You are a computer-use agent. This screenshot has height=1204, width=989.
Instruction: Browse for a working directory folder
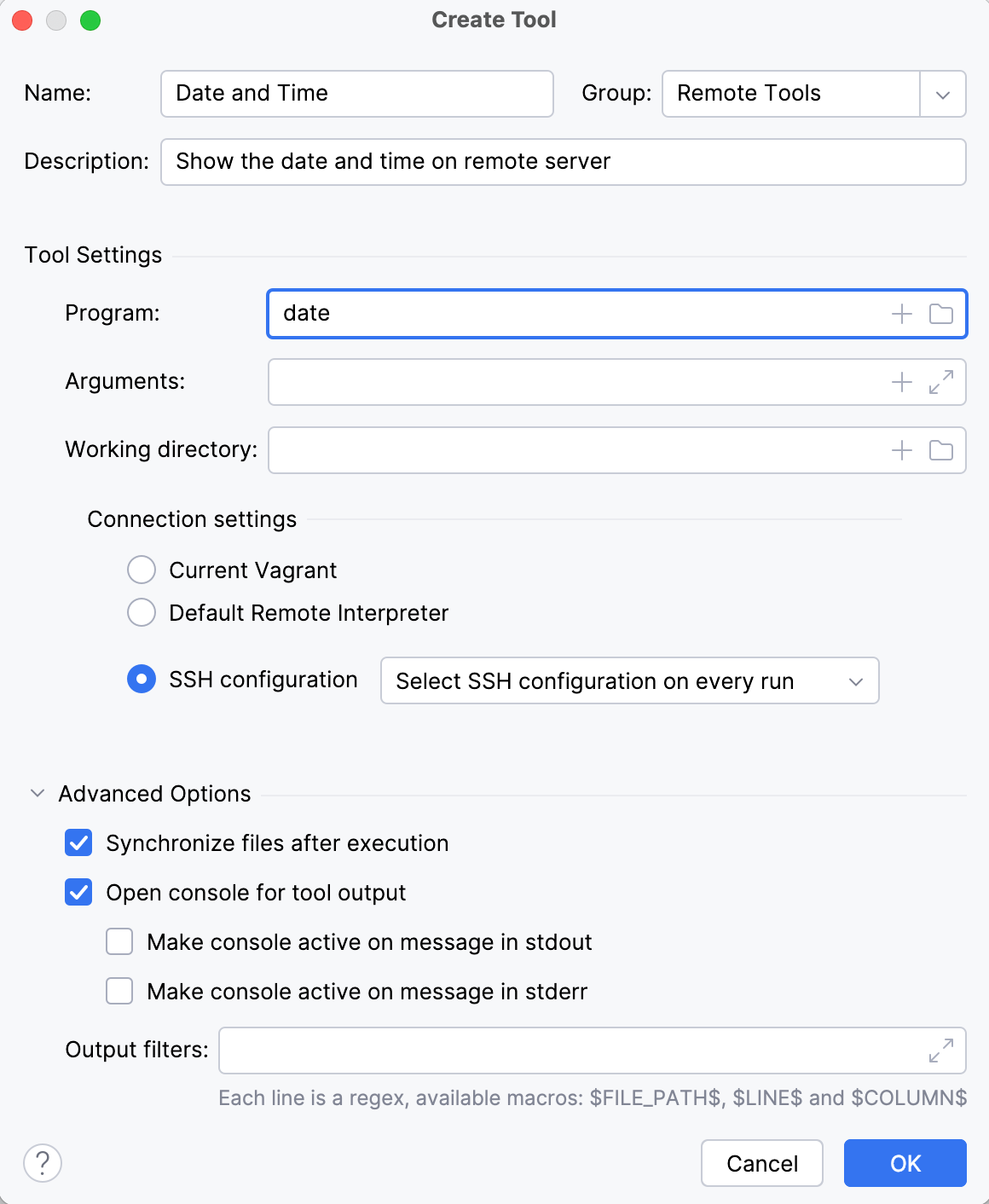[x=941, y=450]
